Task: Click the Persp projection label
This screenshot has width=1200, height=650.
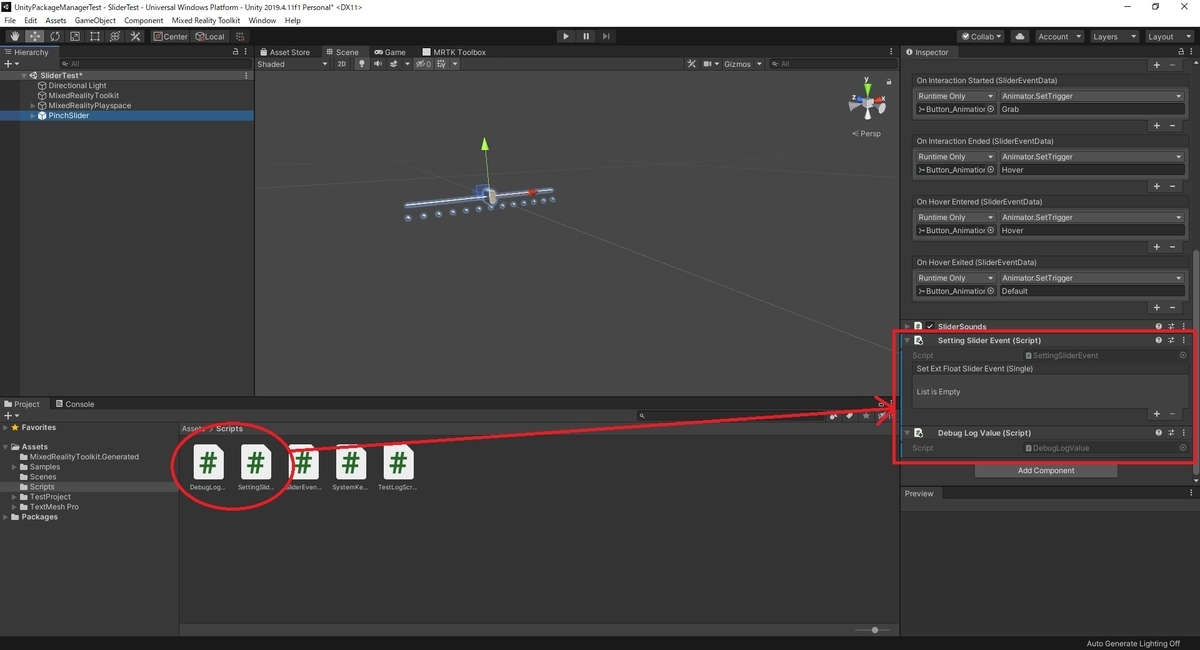Action: coord(867,133)
